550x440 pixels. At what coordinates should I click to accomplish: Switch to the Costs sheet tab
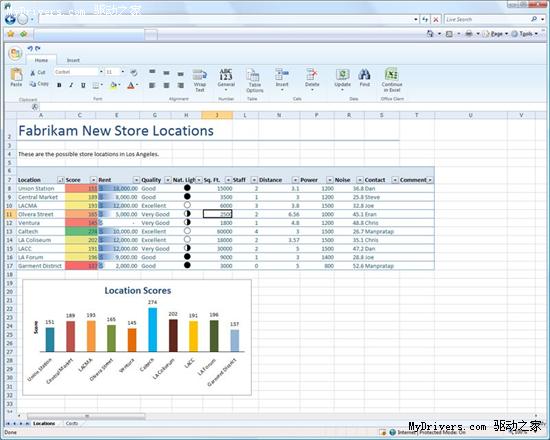point(72,424)
